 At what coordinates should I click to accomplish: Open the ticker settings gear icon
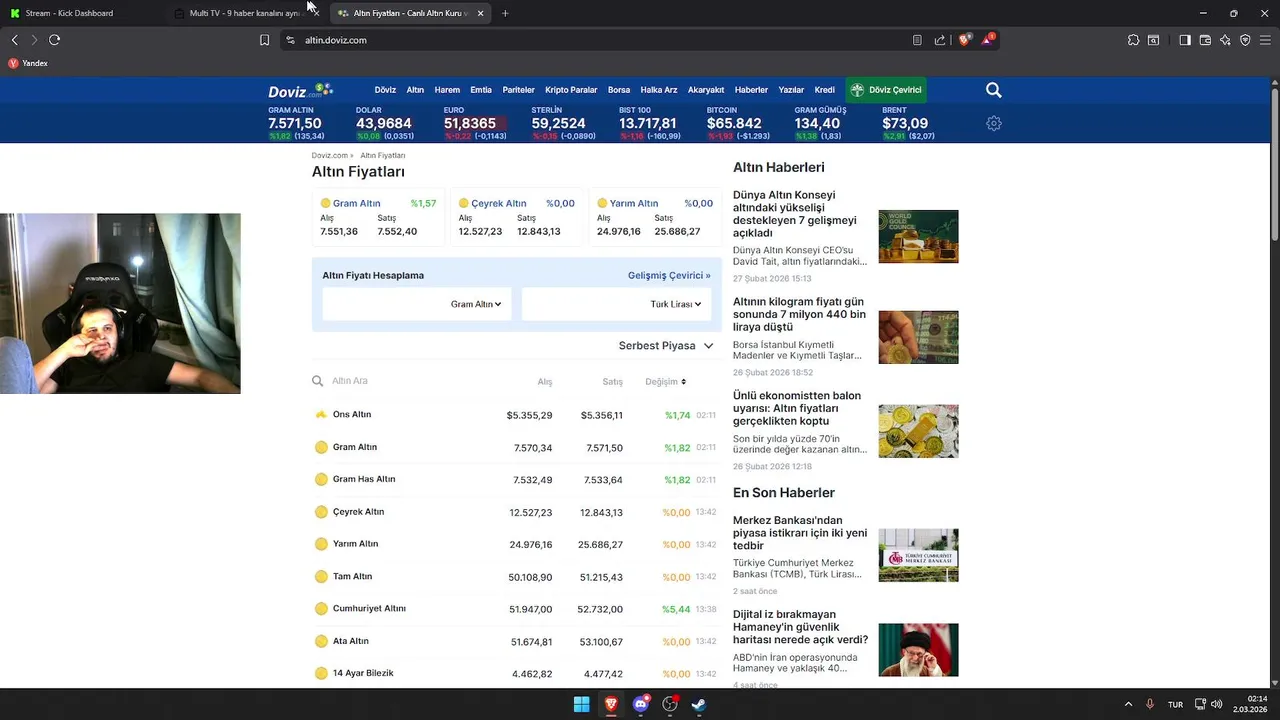click(x=993, y=124)
